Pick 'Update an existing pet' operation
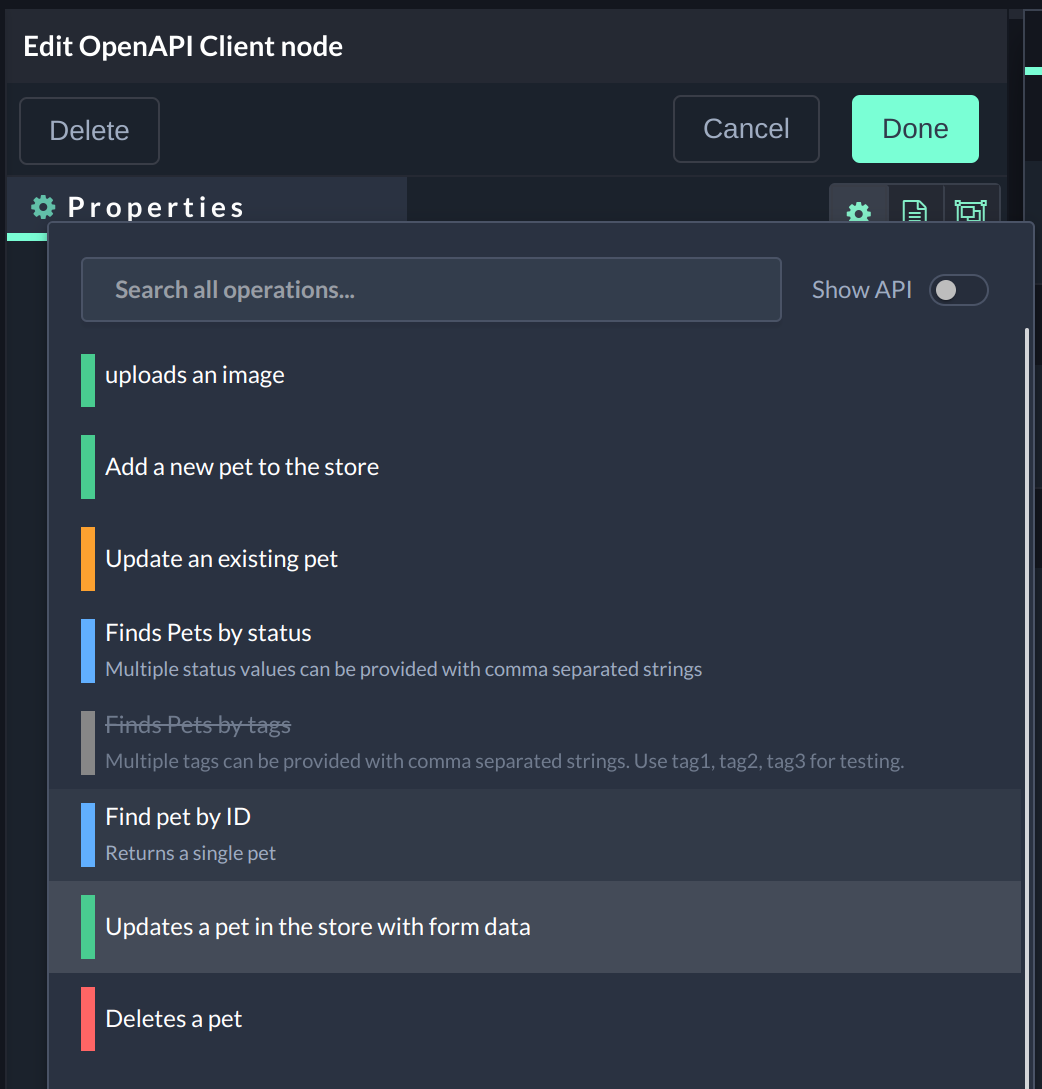This screenshot has width=1042, height=1089. point(222,559)
